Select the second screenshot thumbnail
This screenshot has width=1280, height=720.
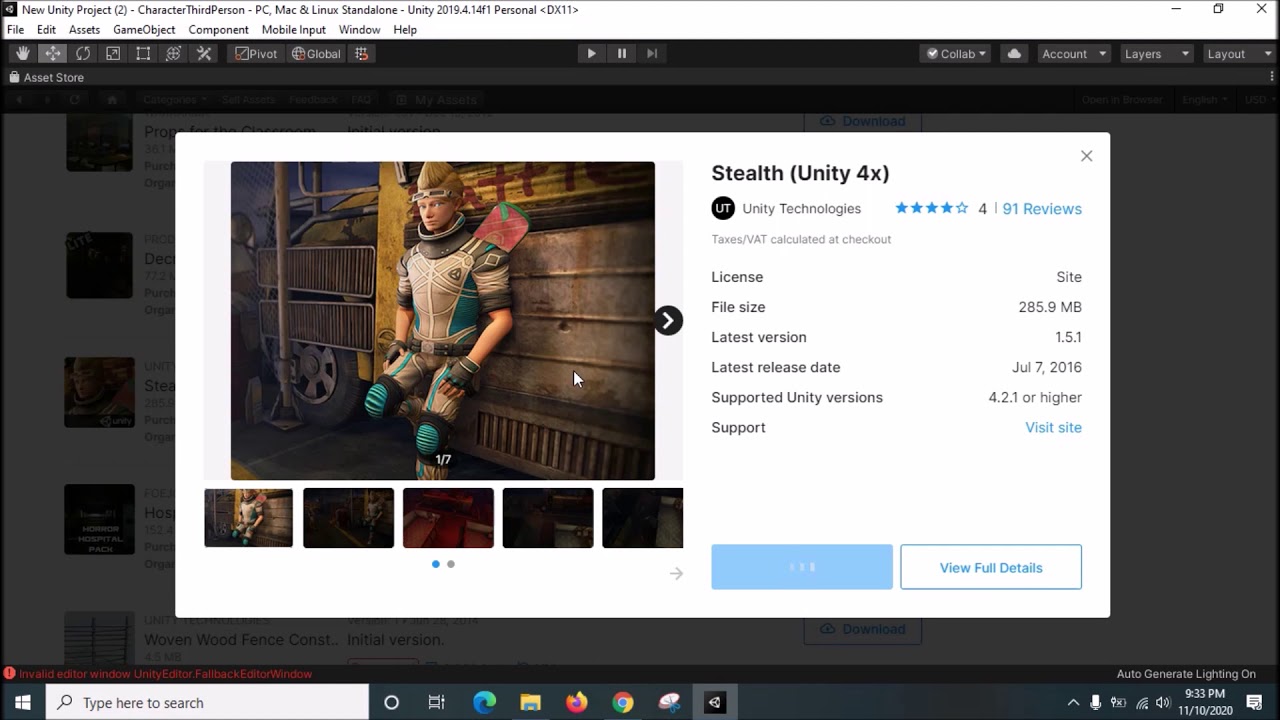pyautogui.click(x=348, y=518)
